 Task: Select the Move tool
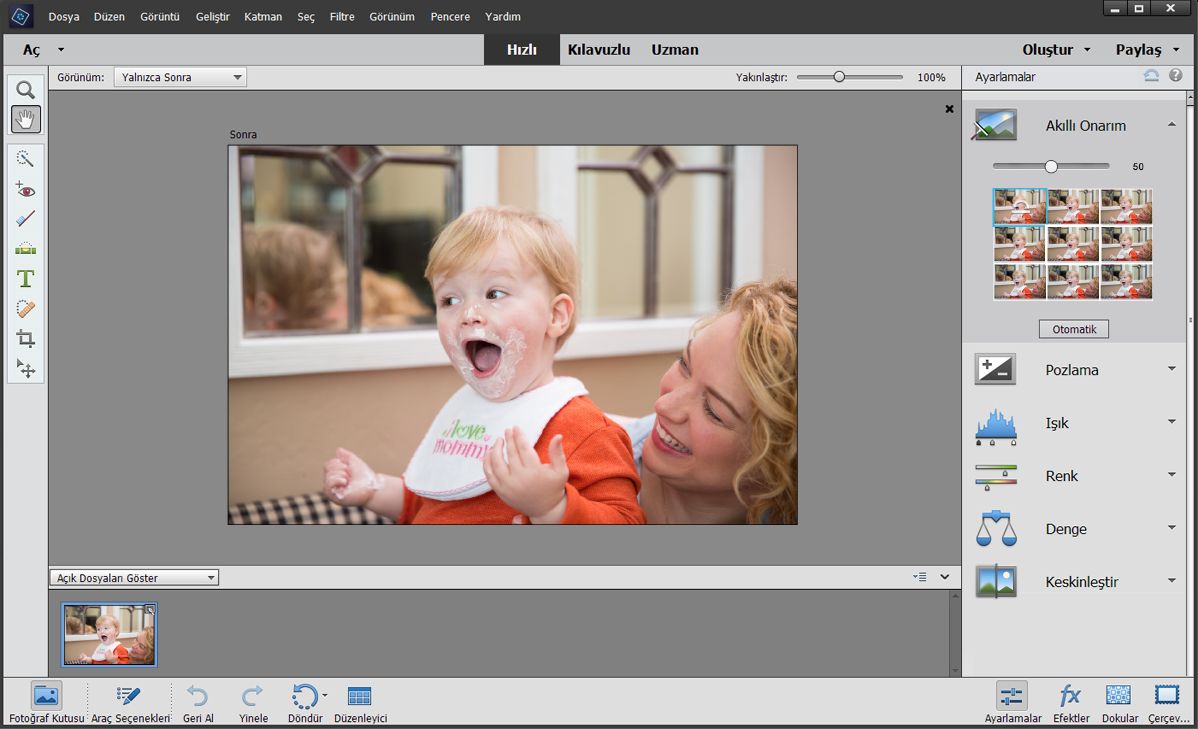pos(26,369)
